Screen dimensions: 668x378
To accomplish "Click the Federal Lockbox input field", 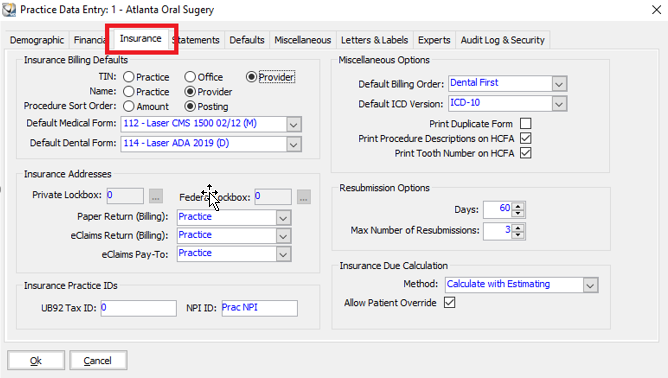I will pyautogui.click(x=273, y=196).
